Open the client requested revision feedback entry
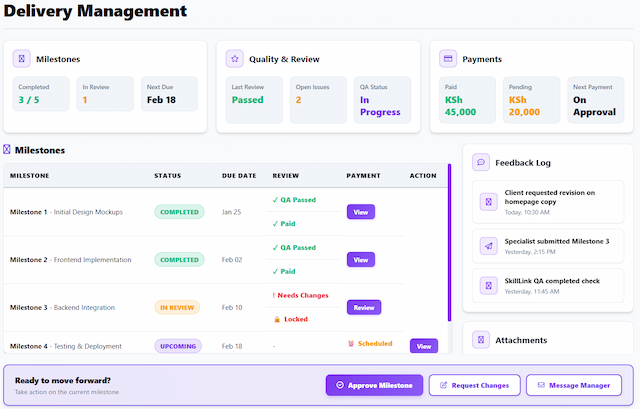The height and width of the screenshot is (409, 640). click(548, 202)
